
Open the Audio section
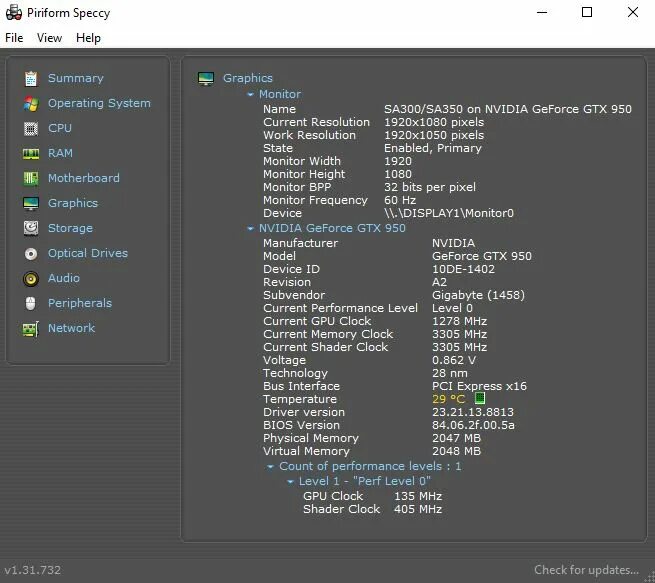tap(63, 278)
